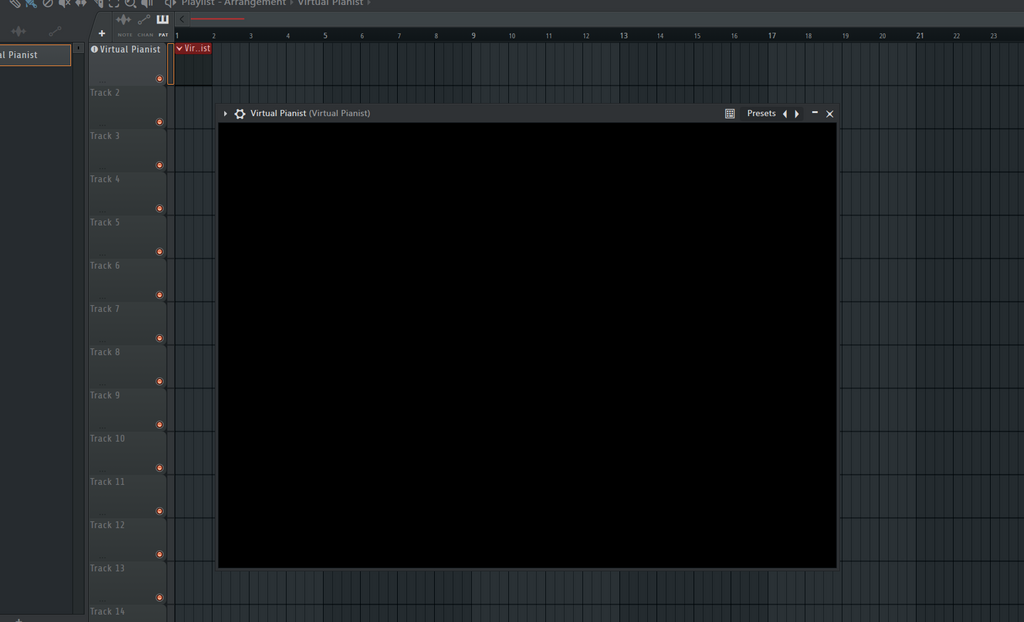Click bar 21 on the timeline ruler
Screen dimensions: 1024x622
click(x=920, y=36)
